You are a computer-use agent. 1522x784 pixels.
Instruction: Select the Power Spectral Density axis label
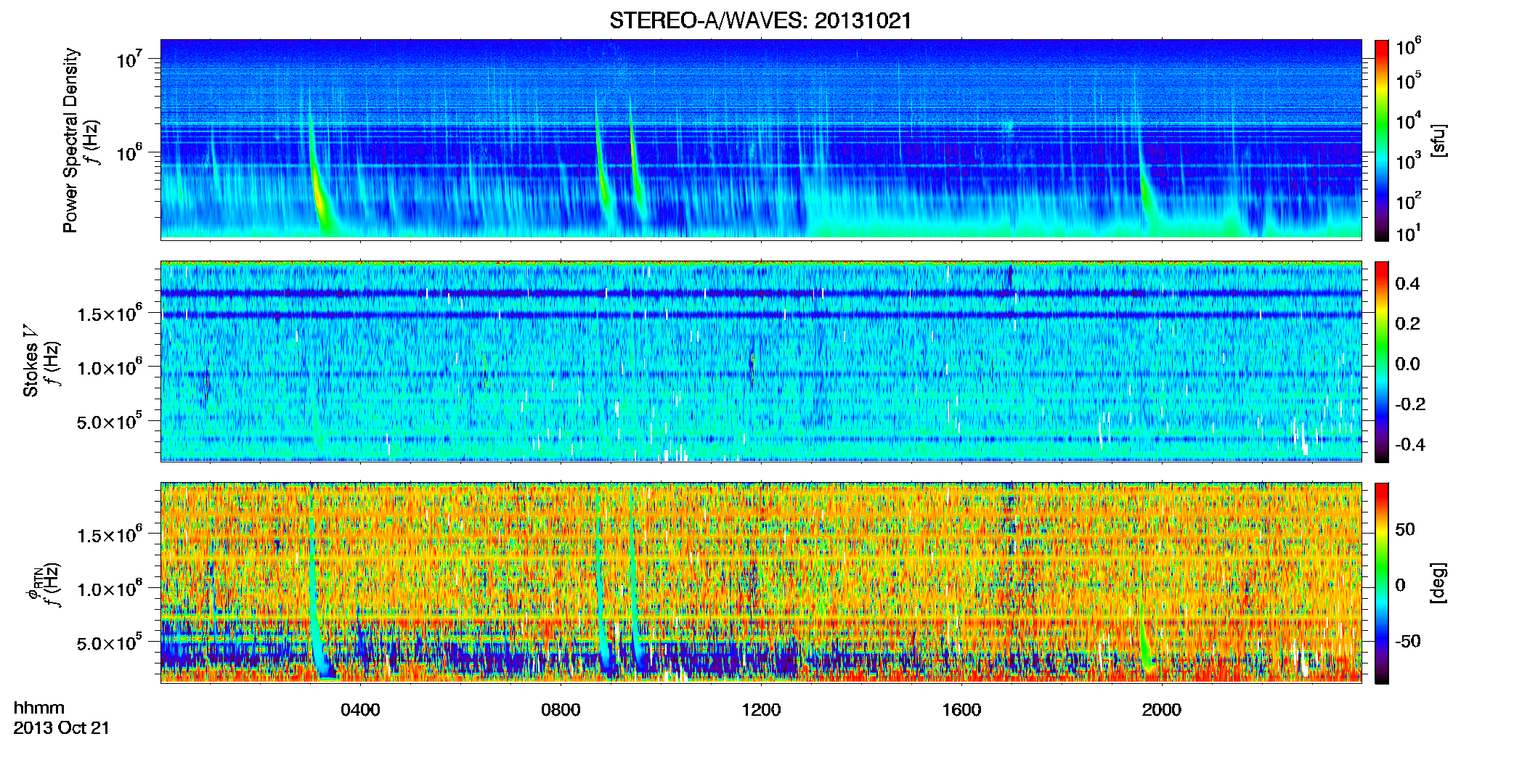70,140
